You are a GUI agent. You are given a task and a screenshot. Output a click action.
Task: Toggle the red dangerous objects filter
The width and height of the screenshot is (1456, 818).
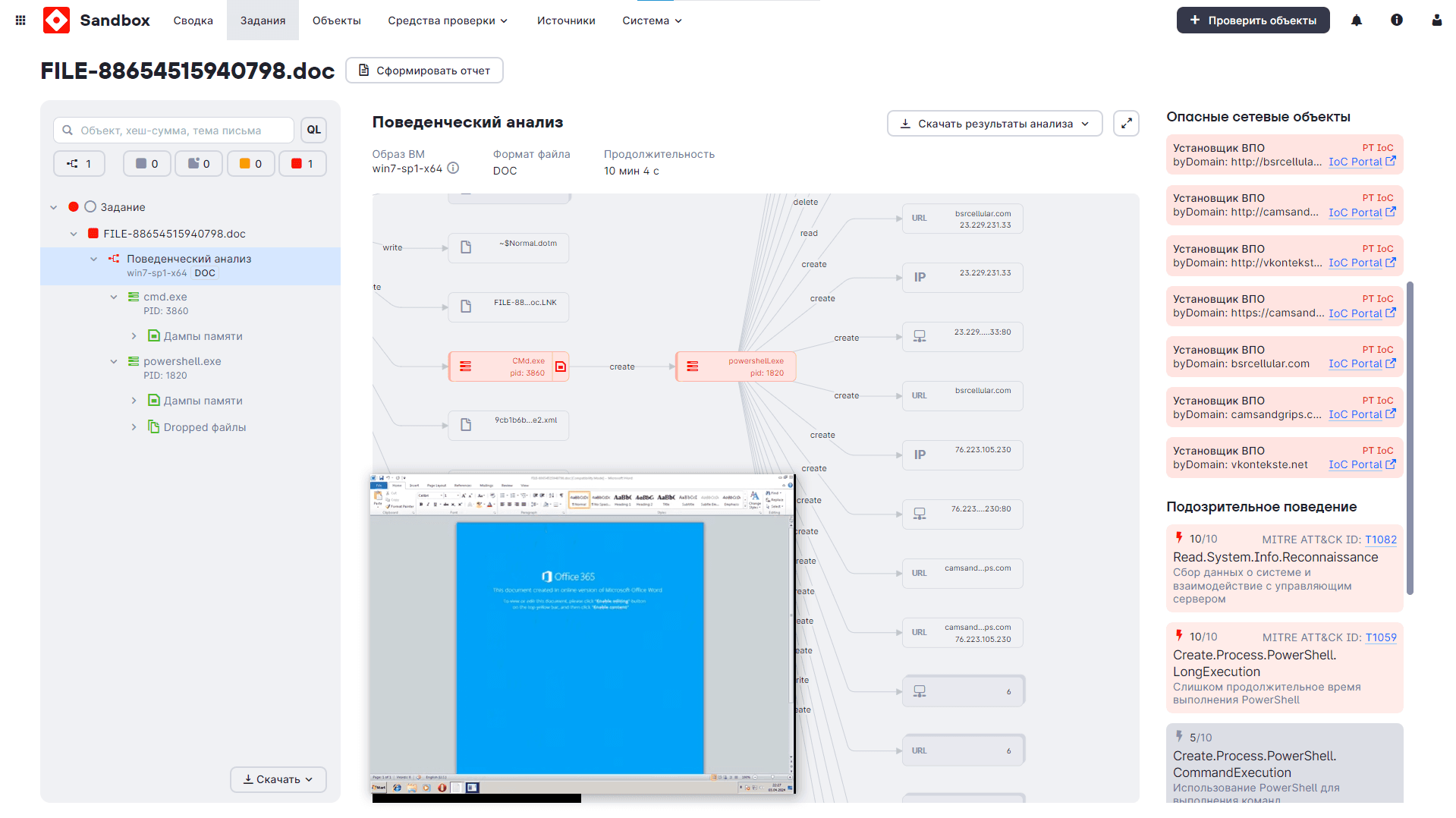[302, 164]
